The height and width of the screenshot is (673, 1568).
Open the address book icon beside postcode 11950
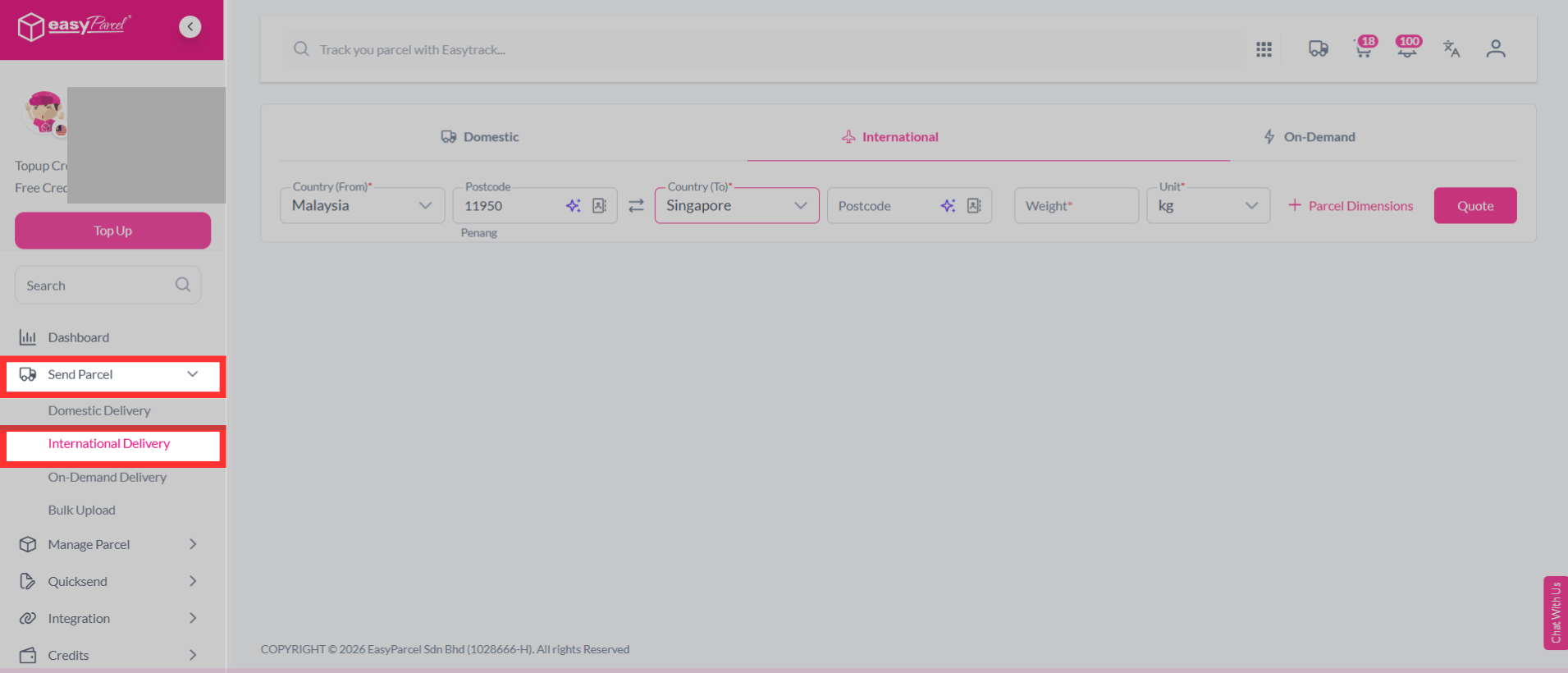point(600,205)
